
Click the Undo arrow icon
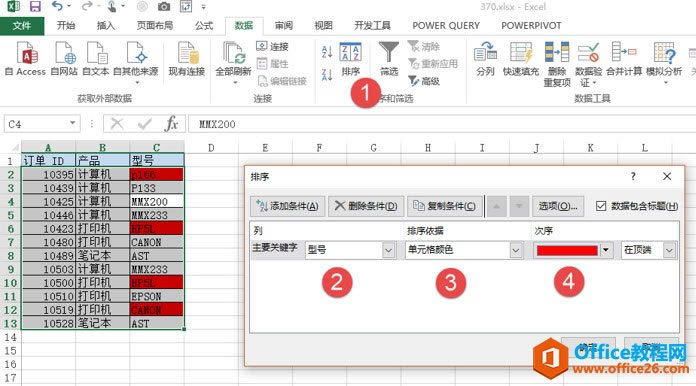58,6
